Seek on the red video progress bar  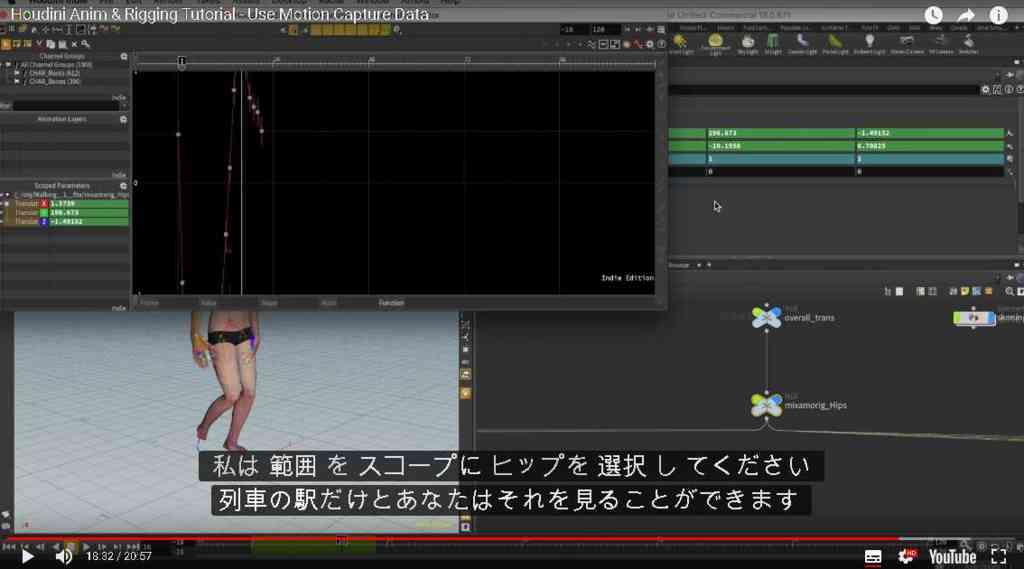tap(451, 539)
